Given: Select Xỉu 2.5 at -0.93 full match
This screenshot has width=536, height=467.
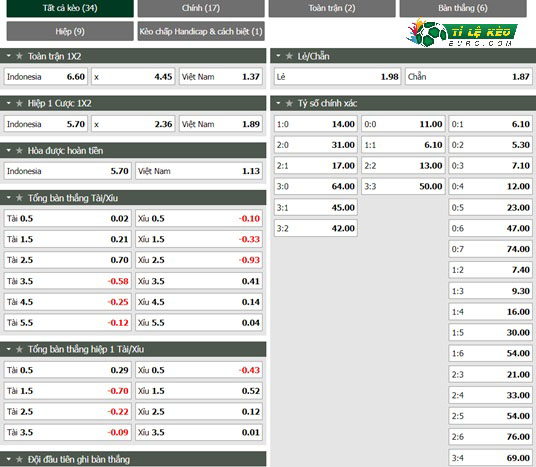Looking at the screenshot, I should (x=199, y=260).
